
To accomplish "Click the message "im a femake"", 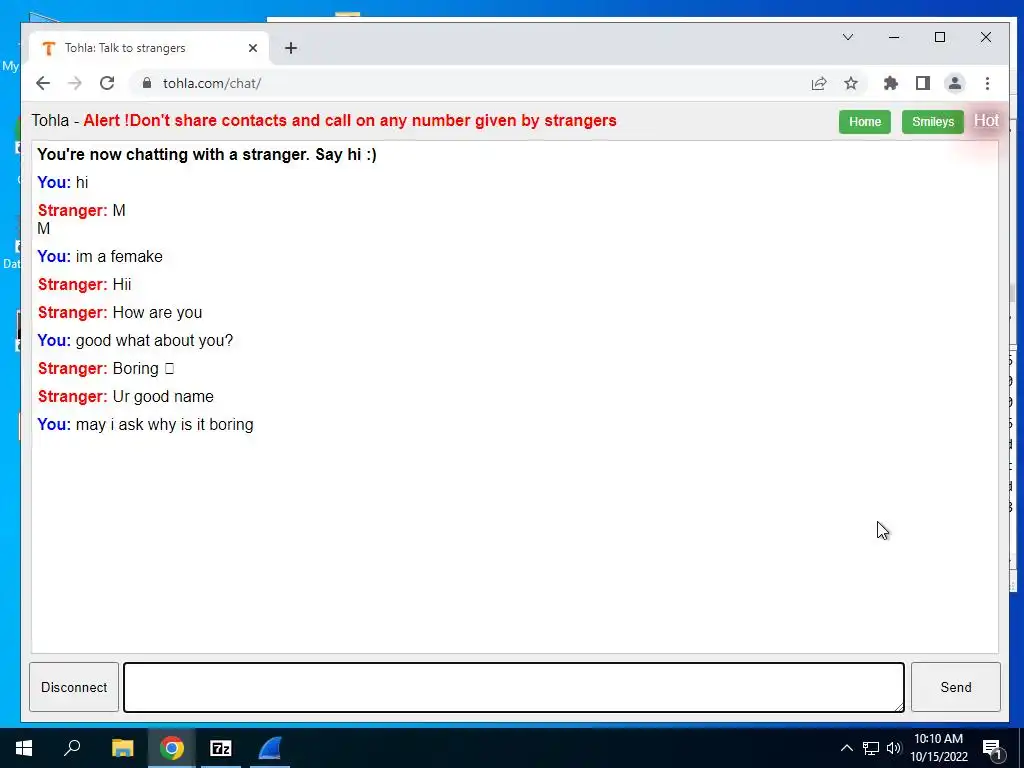I will [x=119, y=256].
